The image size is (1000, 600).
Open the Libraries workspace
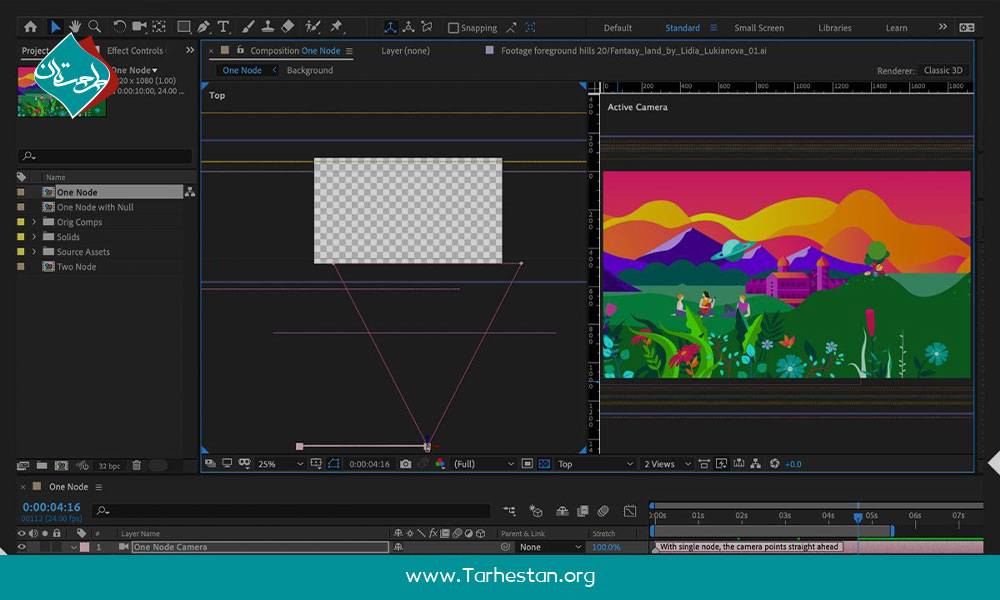835,28
